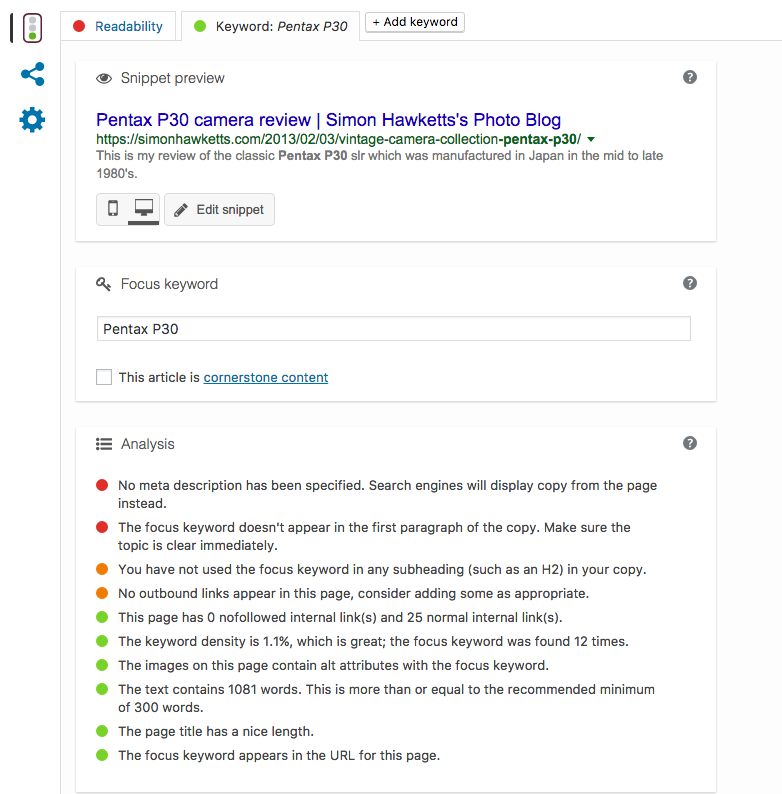Screen dimensions: 782x794
Task: Click 'No meta description has been specified' text
Action: (387, 494)
